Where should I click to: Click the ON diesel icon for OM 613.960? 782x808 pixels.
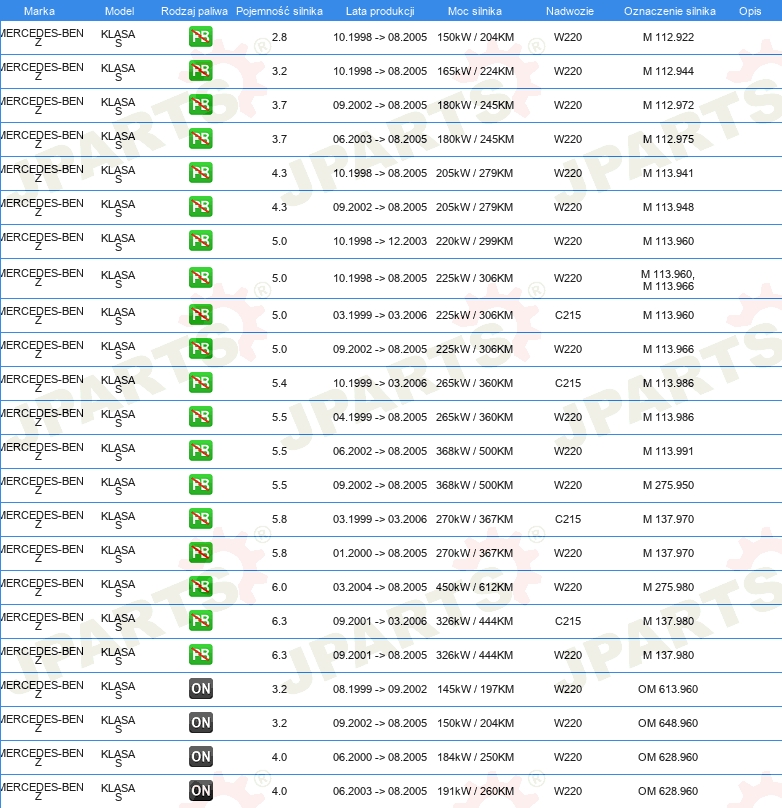(x=201, y=689)
